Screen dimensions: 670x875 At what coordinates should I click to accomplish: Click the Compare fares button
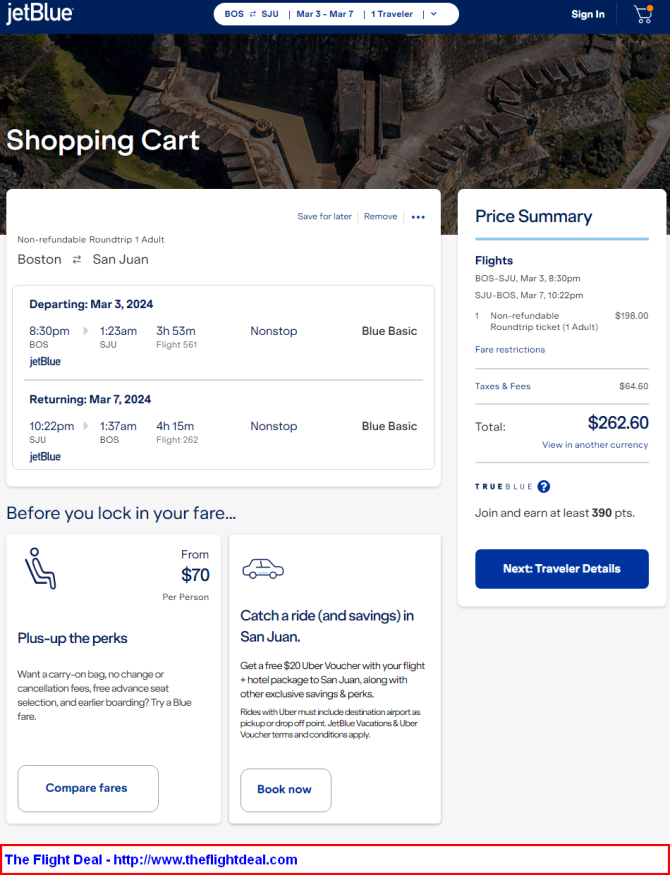[x=88, y=788]
